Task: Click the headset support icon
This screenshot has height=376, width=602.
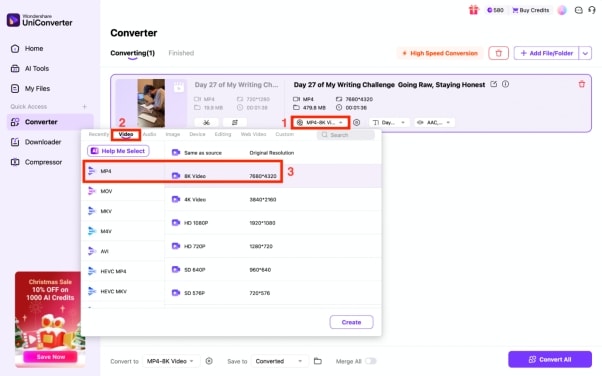Action: 592,10
